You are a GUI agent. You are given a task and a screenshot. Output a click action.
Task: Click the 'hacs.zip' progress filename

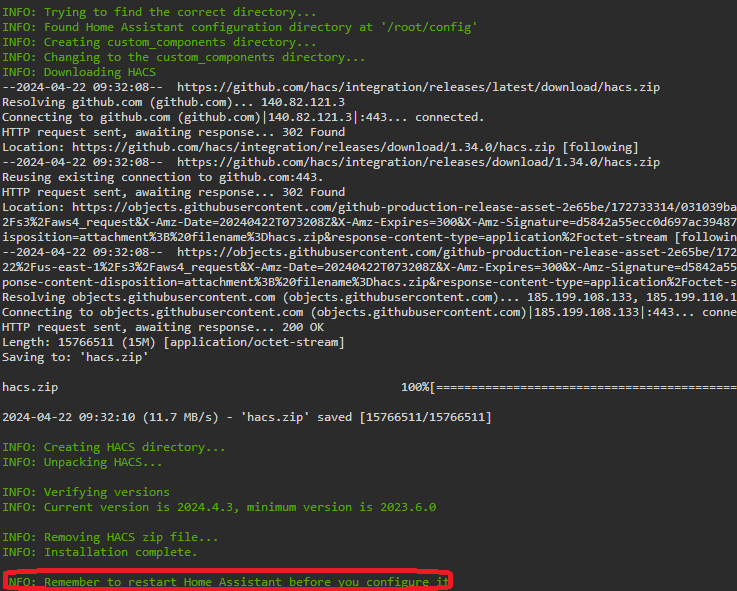coord(30,388)
